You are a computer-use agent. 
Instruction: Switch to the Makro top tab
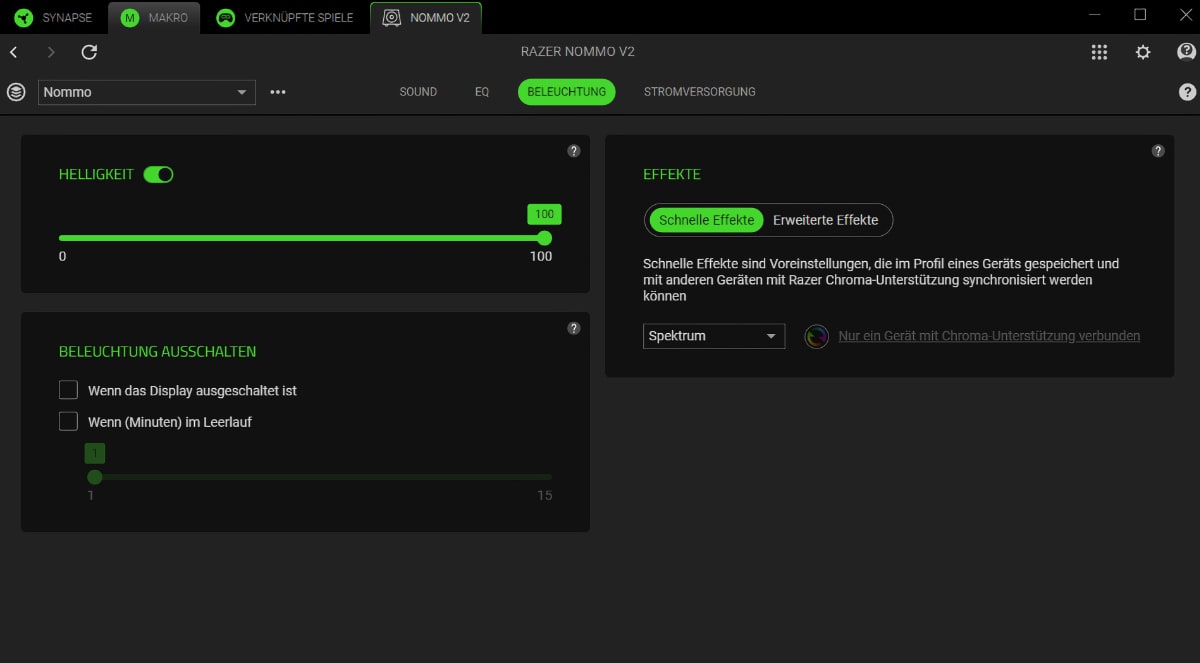[156, 17]
